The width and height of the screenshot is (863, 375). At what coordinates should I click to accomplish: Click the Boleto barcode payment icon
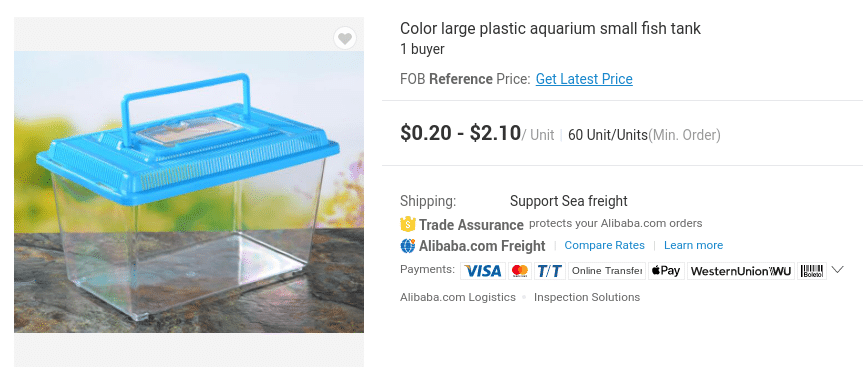point(812,271)
